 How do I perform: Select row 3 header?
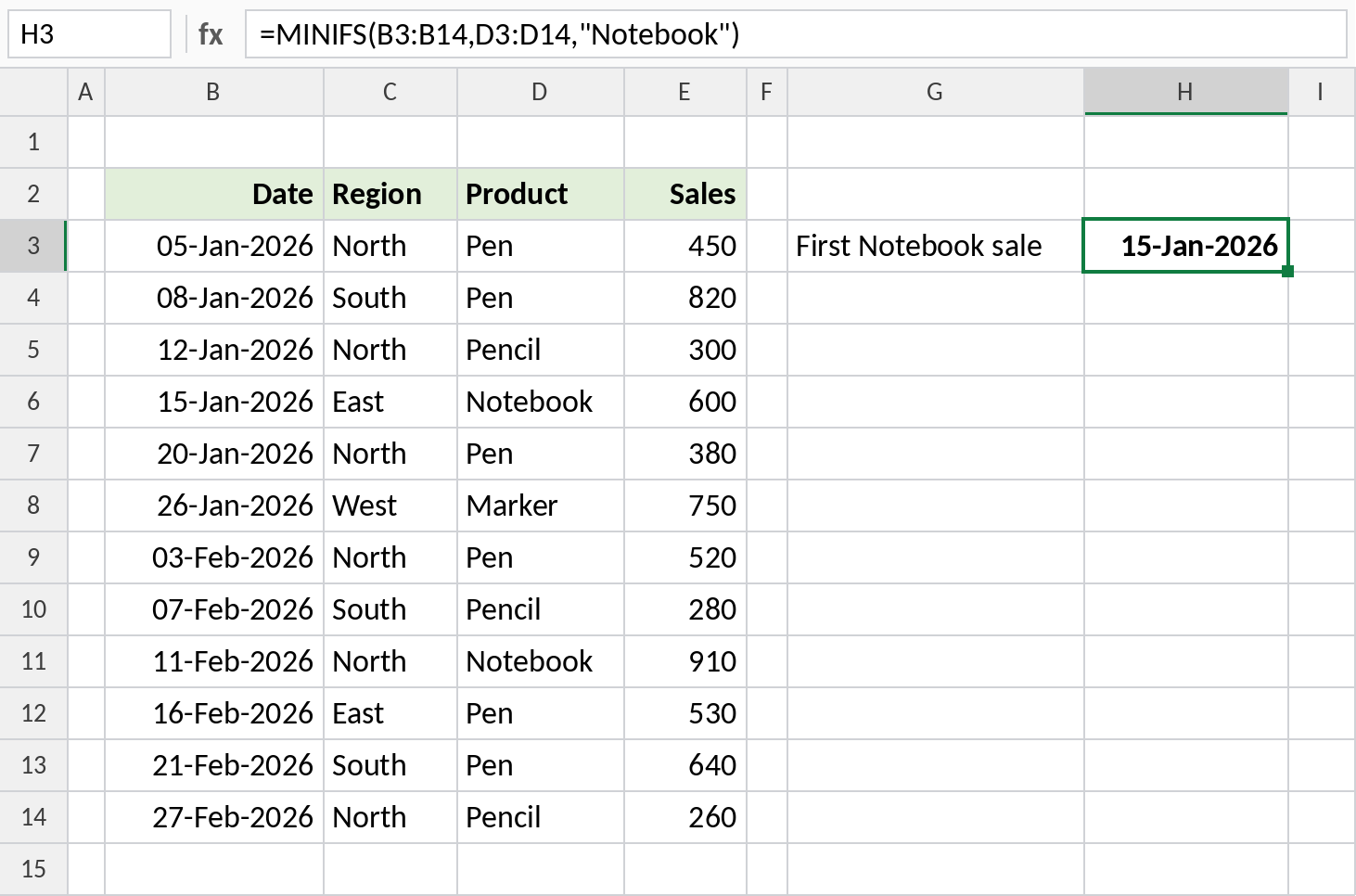point(33,246)
